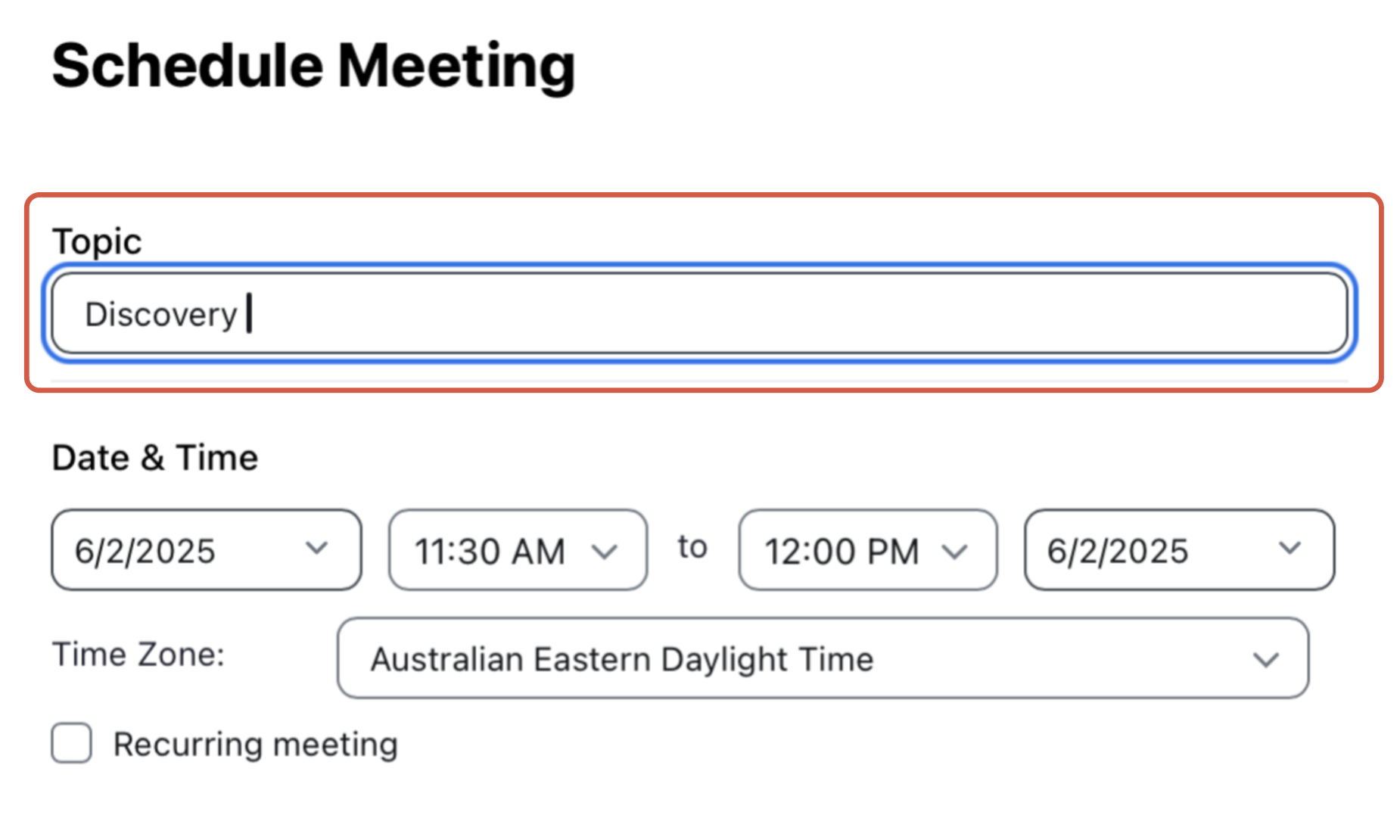Click the chevron on the start date picker
1400x840 pixels.
[316, 547]
